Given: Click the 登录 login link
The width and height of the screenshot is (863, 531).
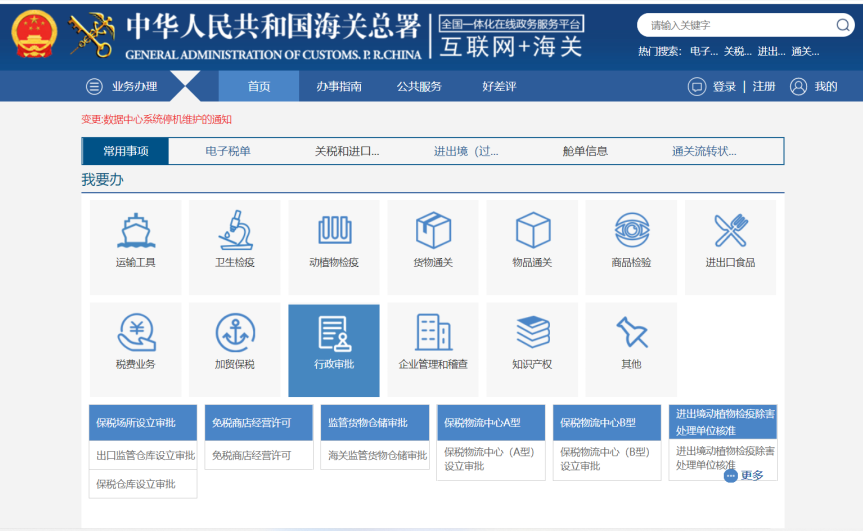Looking at the screenshot, I should (724, 87).
